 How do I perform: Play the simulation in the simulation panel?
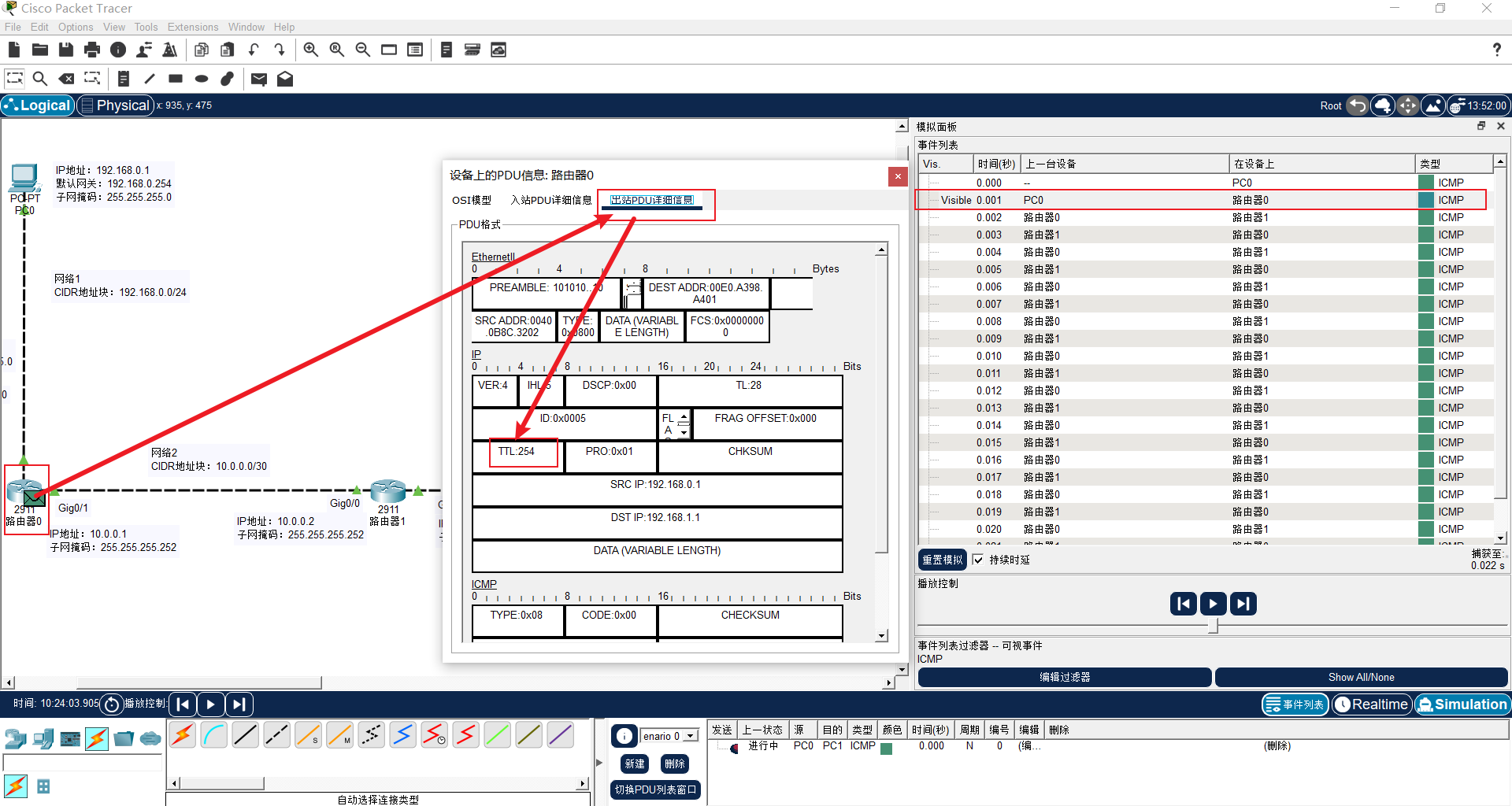(1213, 604)
